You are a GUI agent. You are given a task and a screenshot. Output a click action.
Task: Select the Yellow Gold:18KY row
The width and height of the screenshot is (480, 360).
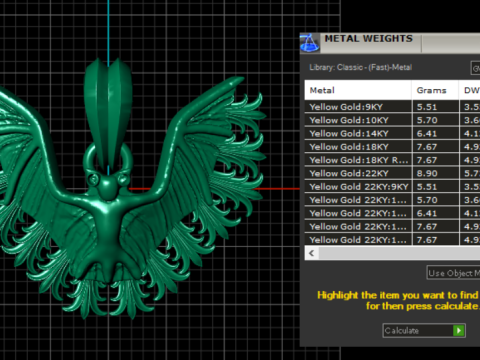pos(392,147)
